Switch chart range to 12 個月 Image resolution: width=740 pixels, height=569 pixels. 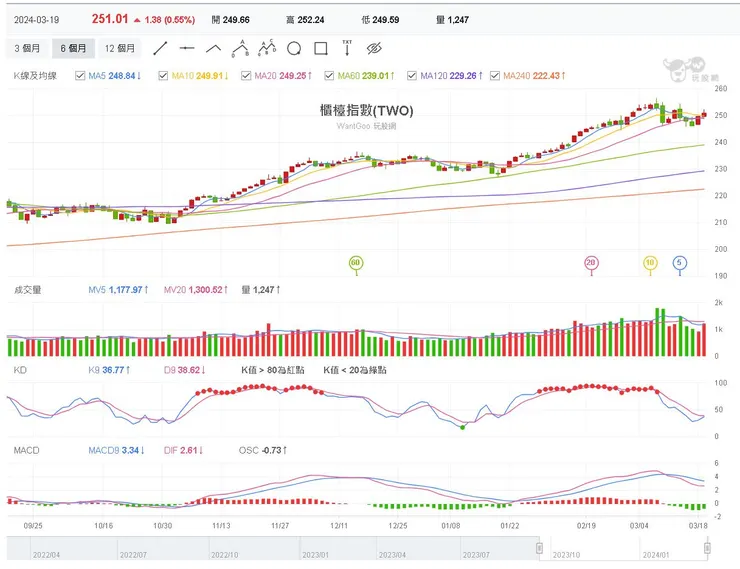click(x=120, y=48)
